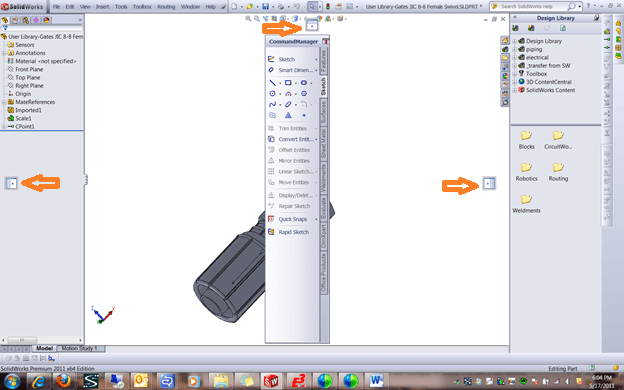The width and height of the screenshot is (624, 390).
Task: Click the Search SolidWorks Help field
Action: click(532, 6)
